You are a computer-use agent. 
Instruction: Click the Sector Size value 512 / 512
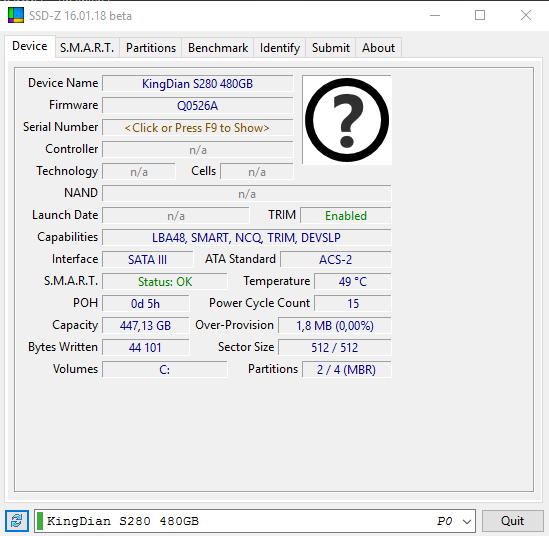[x=335, y=348]
